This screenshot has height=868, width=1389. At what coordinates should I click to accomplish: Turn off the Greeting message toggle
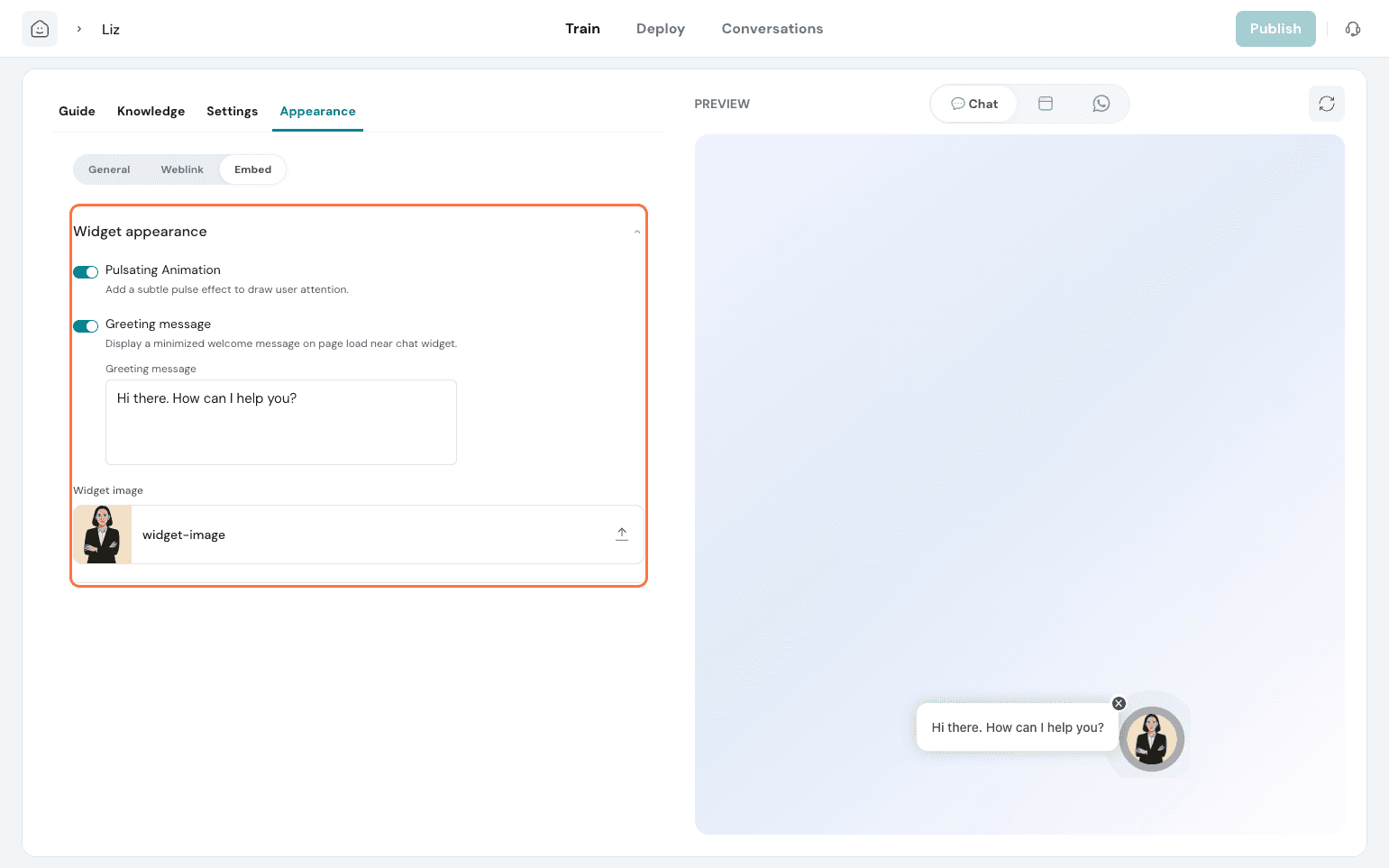86,326
